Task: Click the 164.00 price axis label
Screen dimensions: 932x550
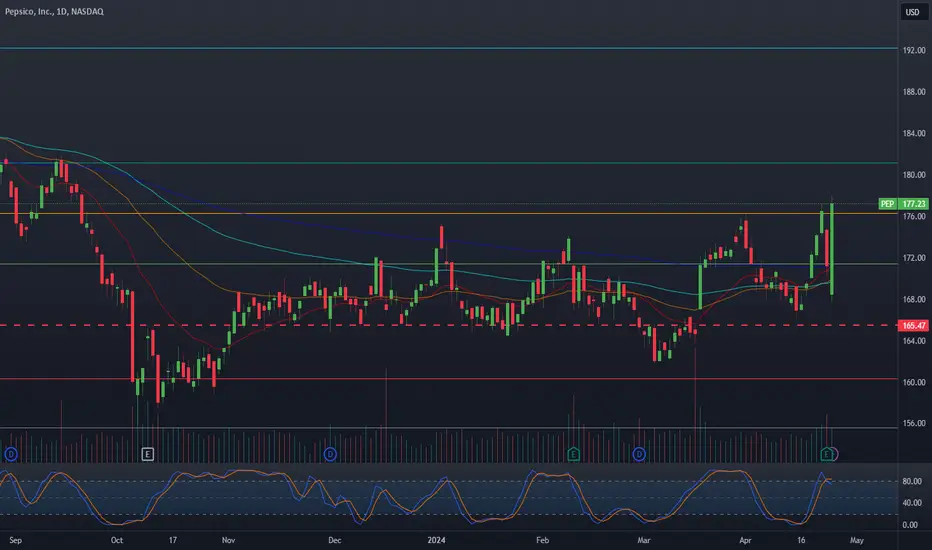Action: [x=914, y=341]
